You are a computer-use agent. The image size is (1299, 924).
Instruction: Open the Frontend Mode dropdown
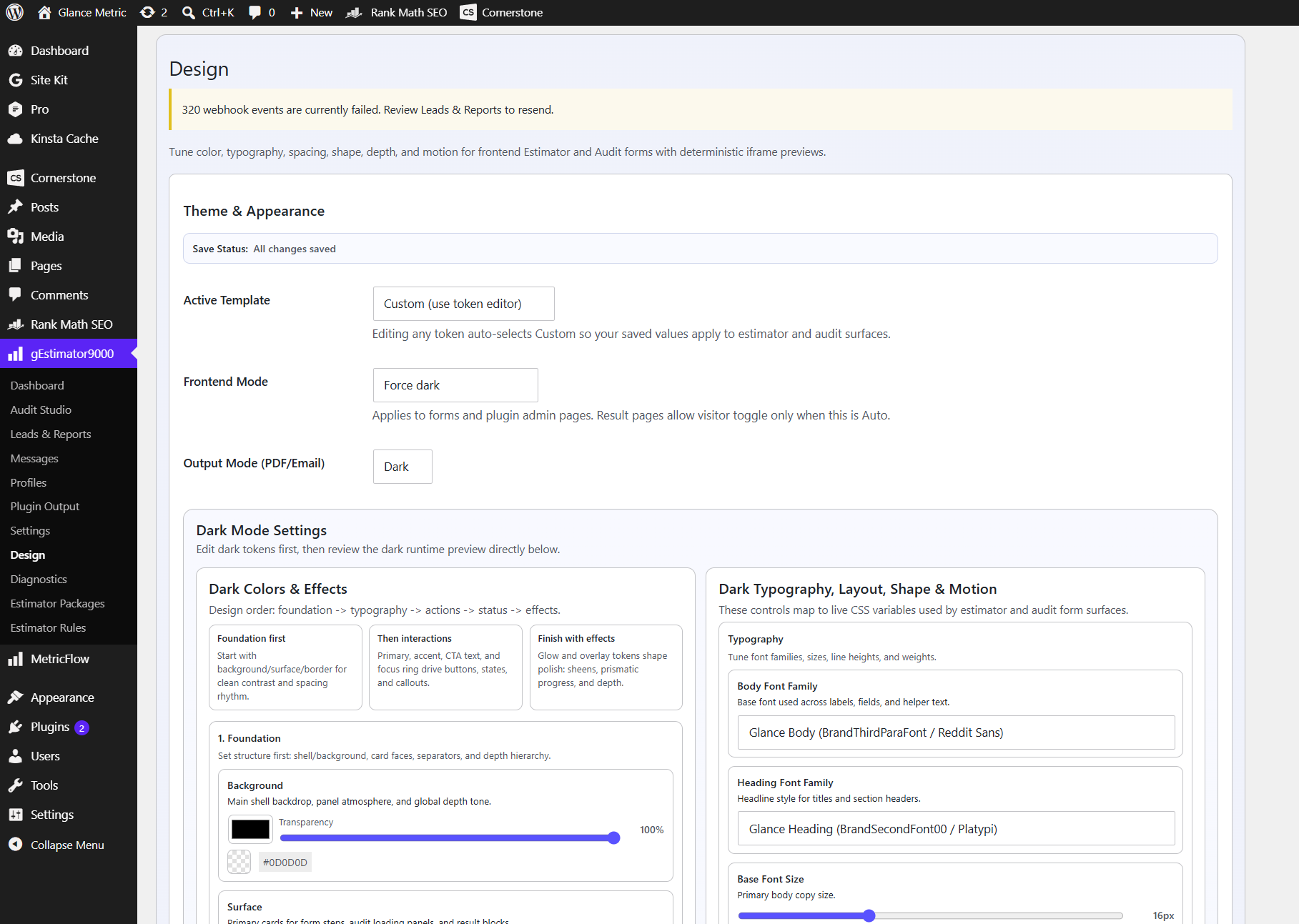455,385
